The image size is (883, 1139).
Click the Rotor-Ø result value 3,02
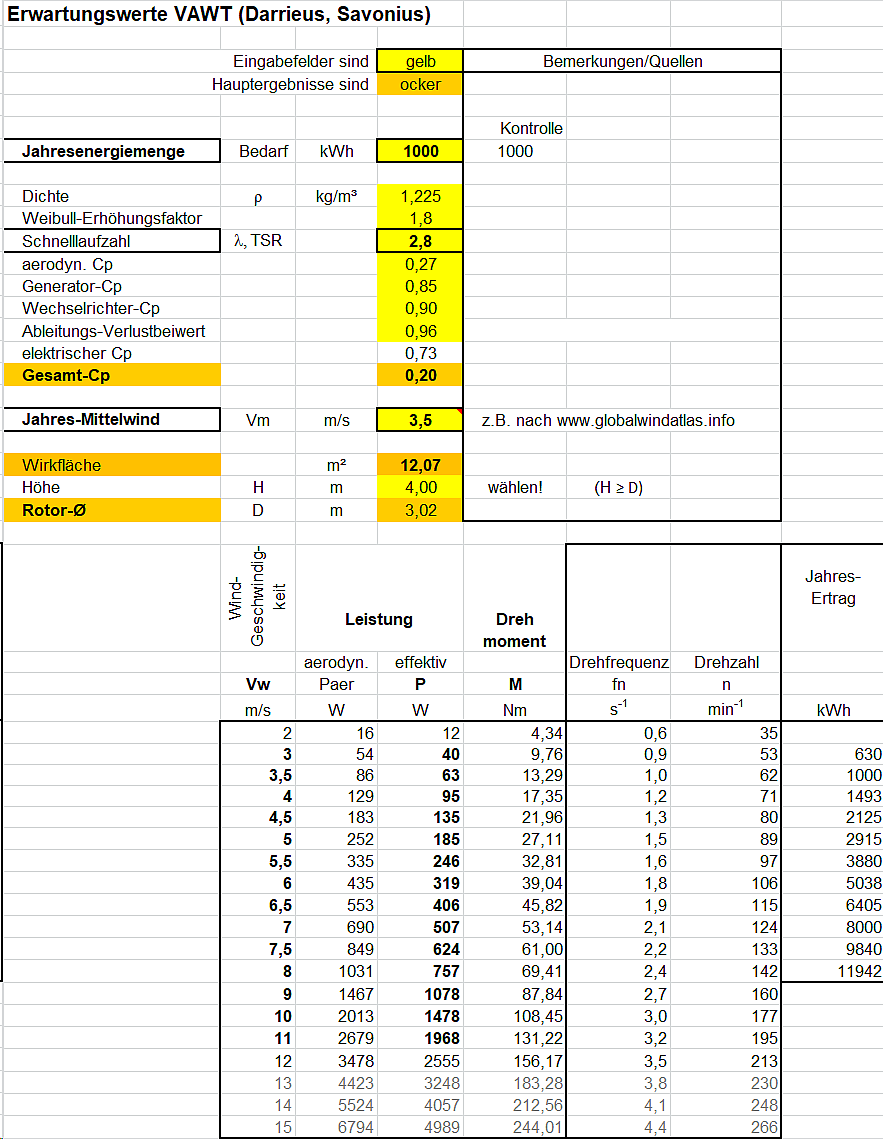[420, 510]
